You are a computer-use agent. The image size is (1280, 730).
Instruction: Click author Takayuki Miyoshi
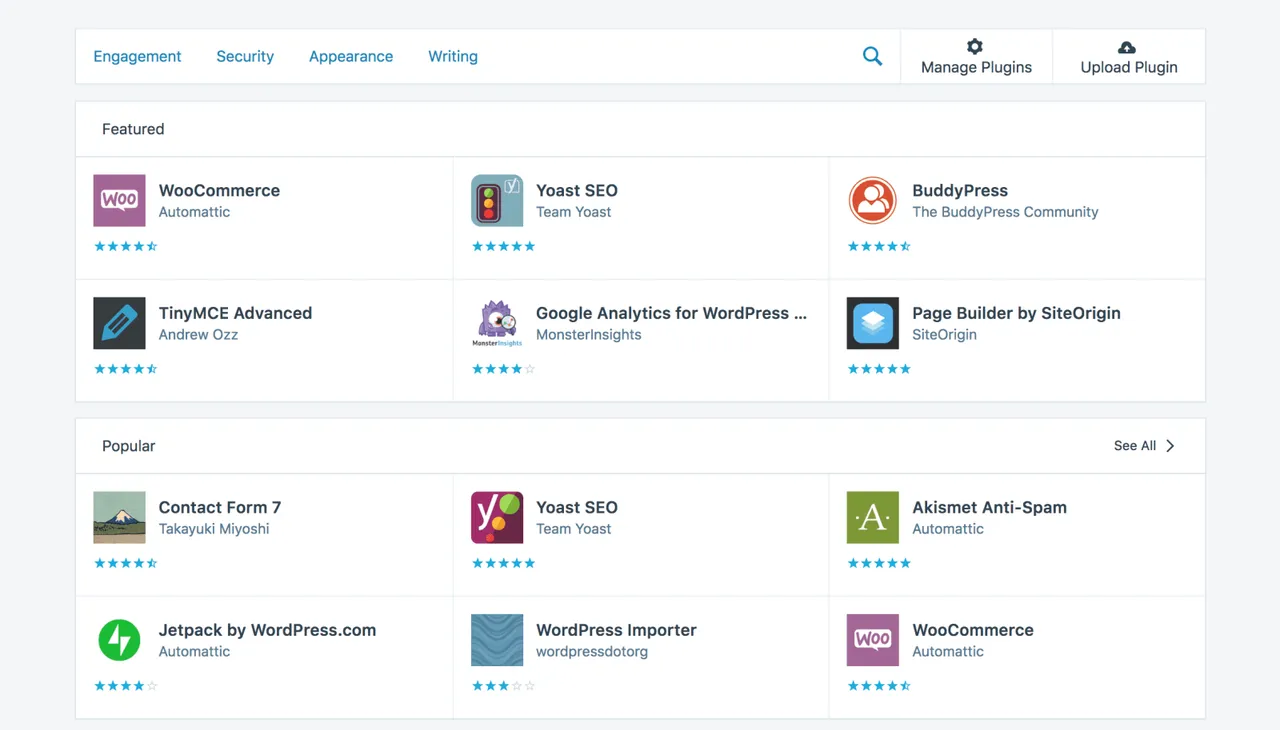(x=214, y=529)
